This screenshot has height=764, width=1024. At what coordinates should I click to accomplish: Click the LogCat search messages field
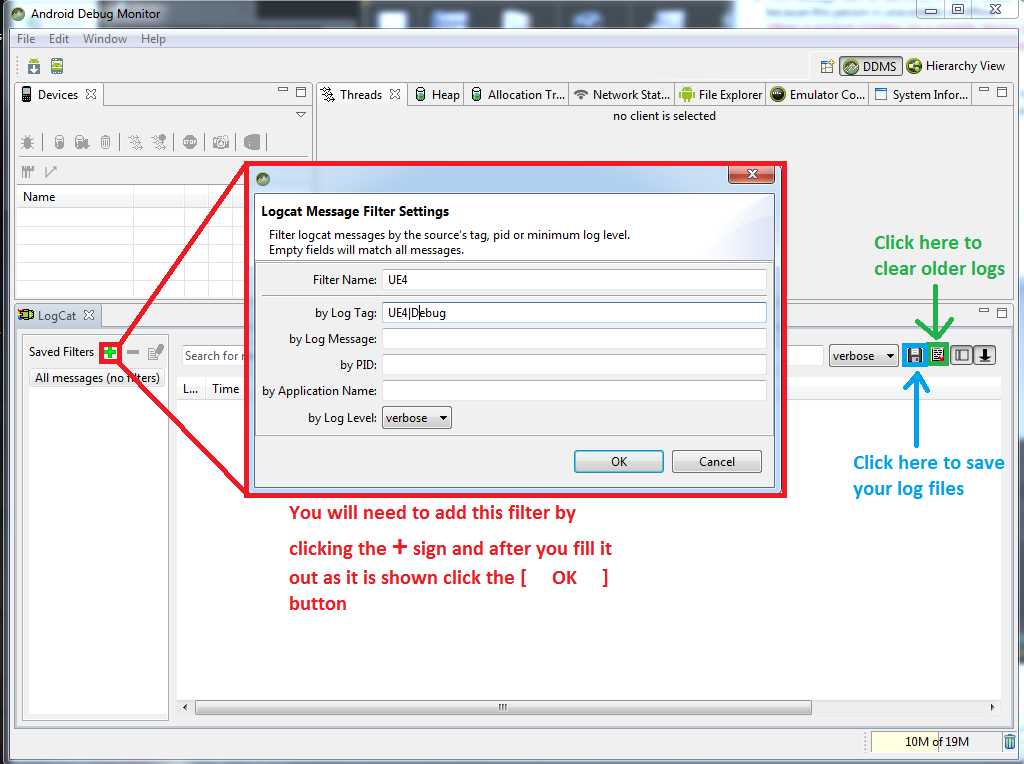214,356
